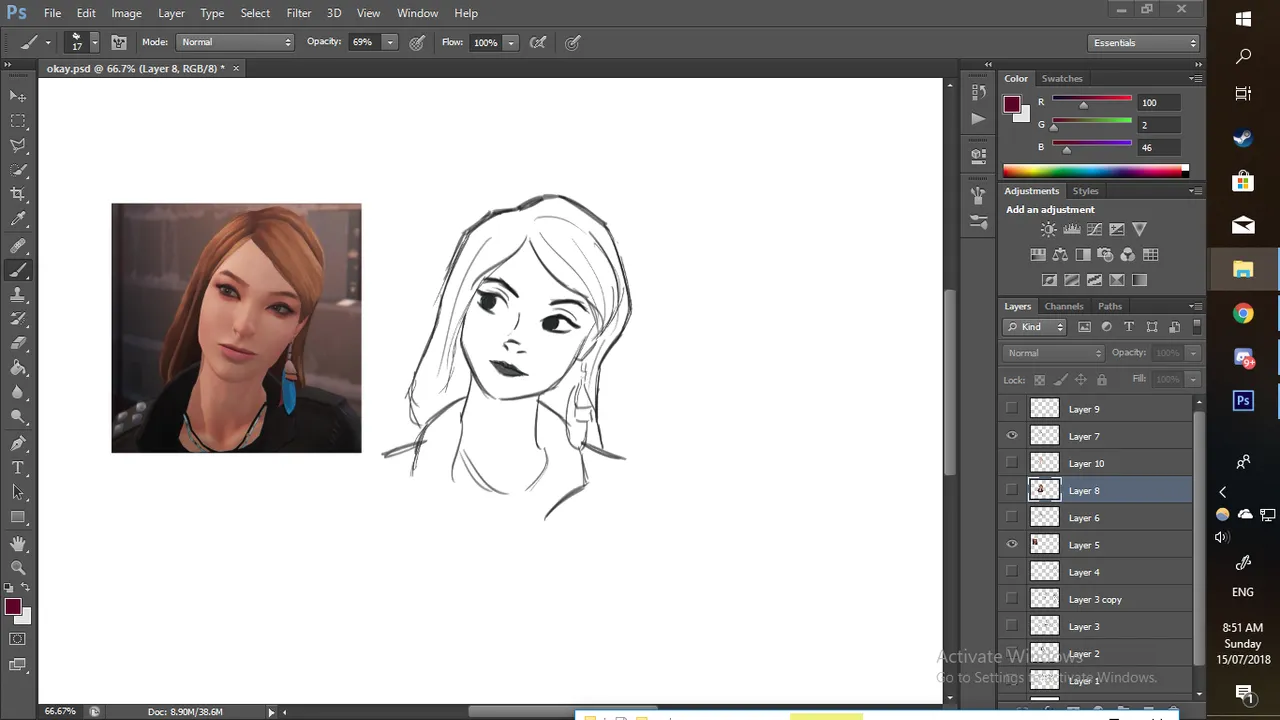
Task: Open the Flow slider dropdown arrow
Action: click(511, 42)
